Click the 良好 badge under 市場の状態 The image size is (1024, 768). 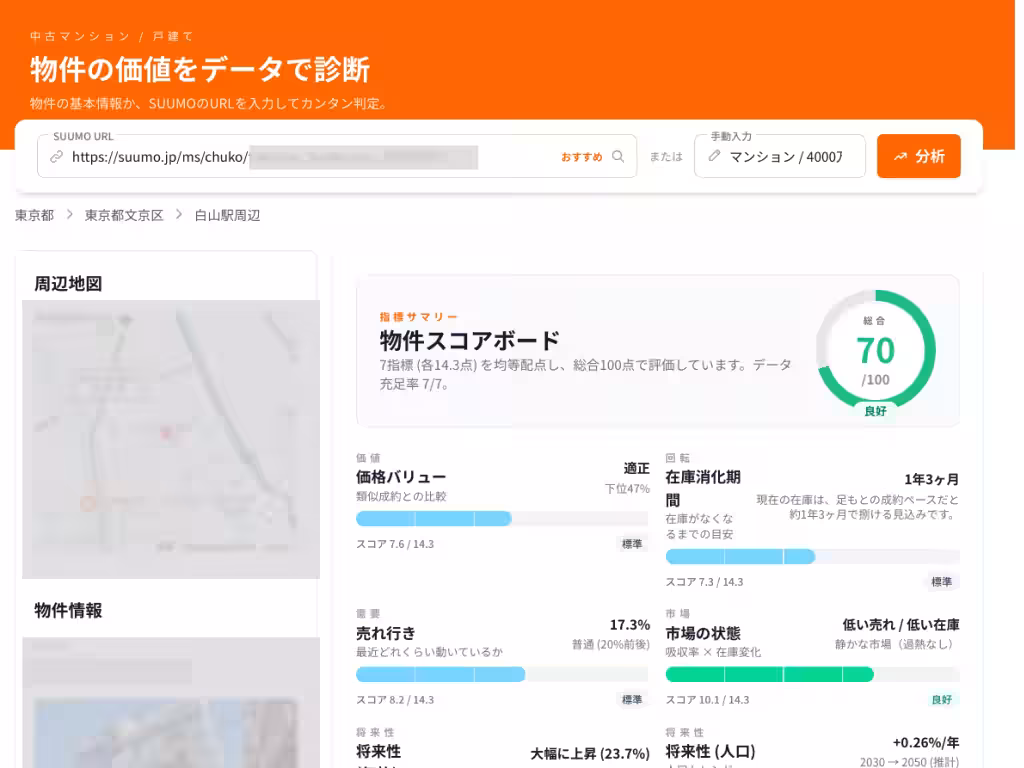click(939, 700)
